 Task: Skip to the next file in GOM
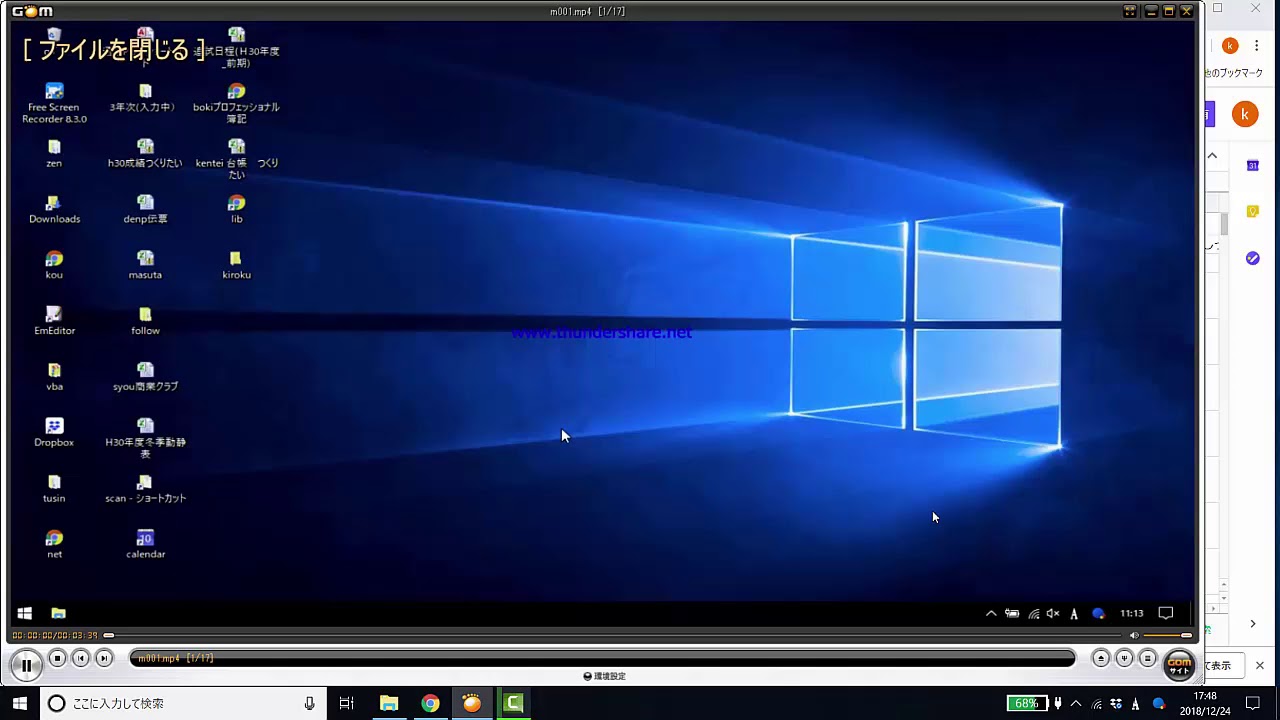(104, 658)
